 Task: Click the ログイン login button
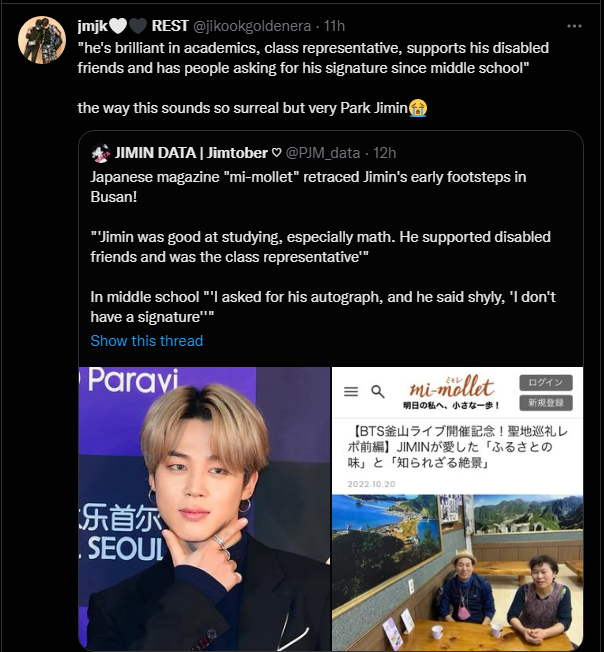pos(546,383)
